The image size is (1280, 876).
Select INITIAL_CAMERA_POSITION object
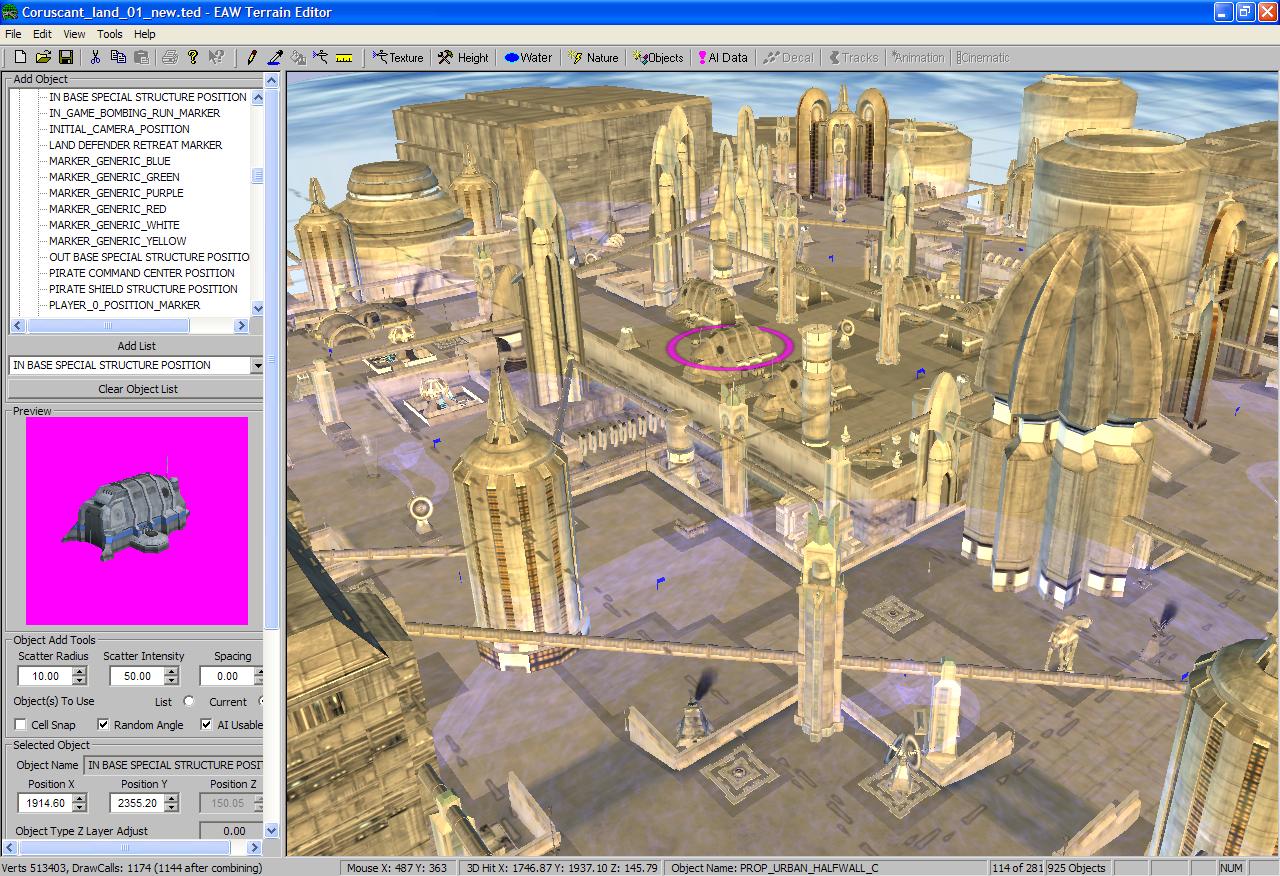pyautogui.click(x=119, y=129)
